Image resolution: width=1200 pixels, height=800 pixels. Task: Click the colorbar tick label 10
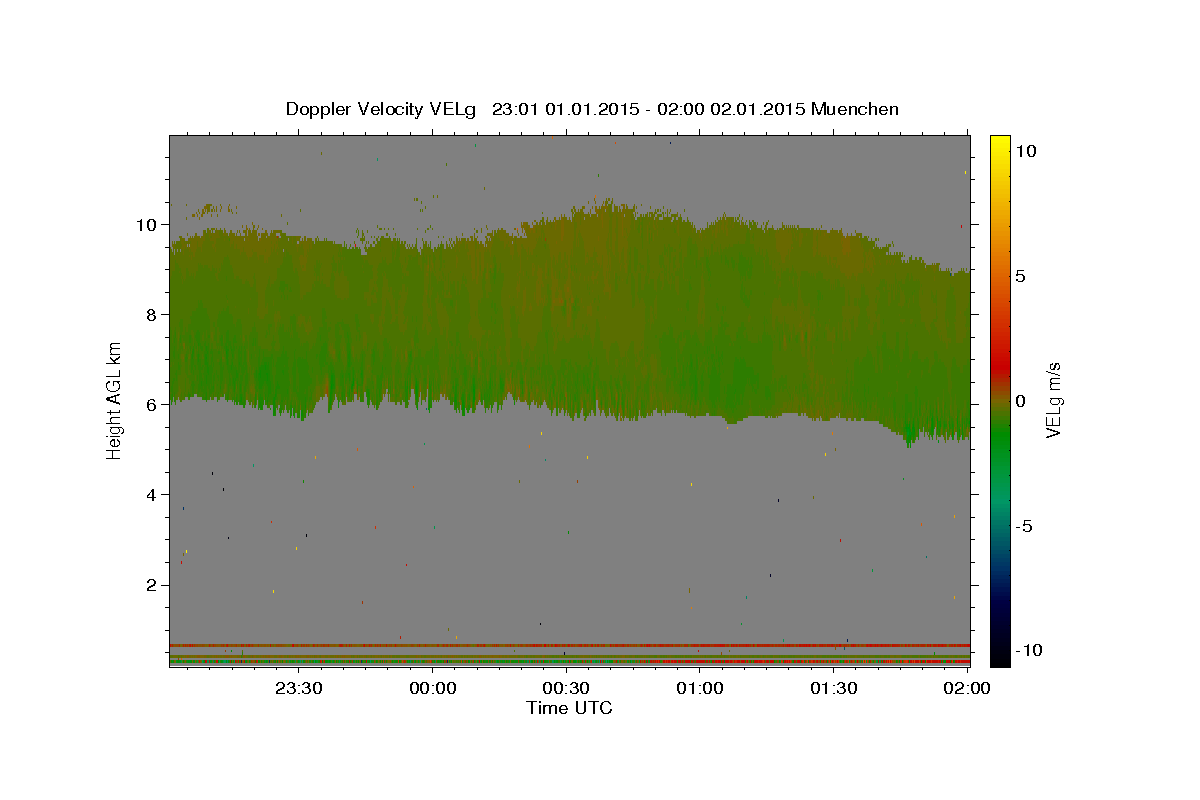[1025, 151]
